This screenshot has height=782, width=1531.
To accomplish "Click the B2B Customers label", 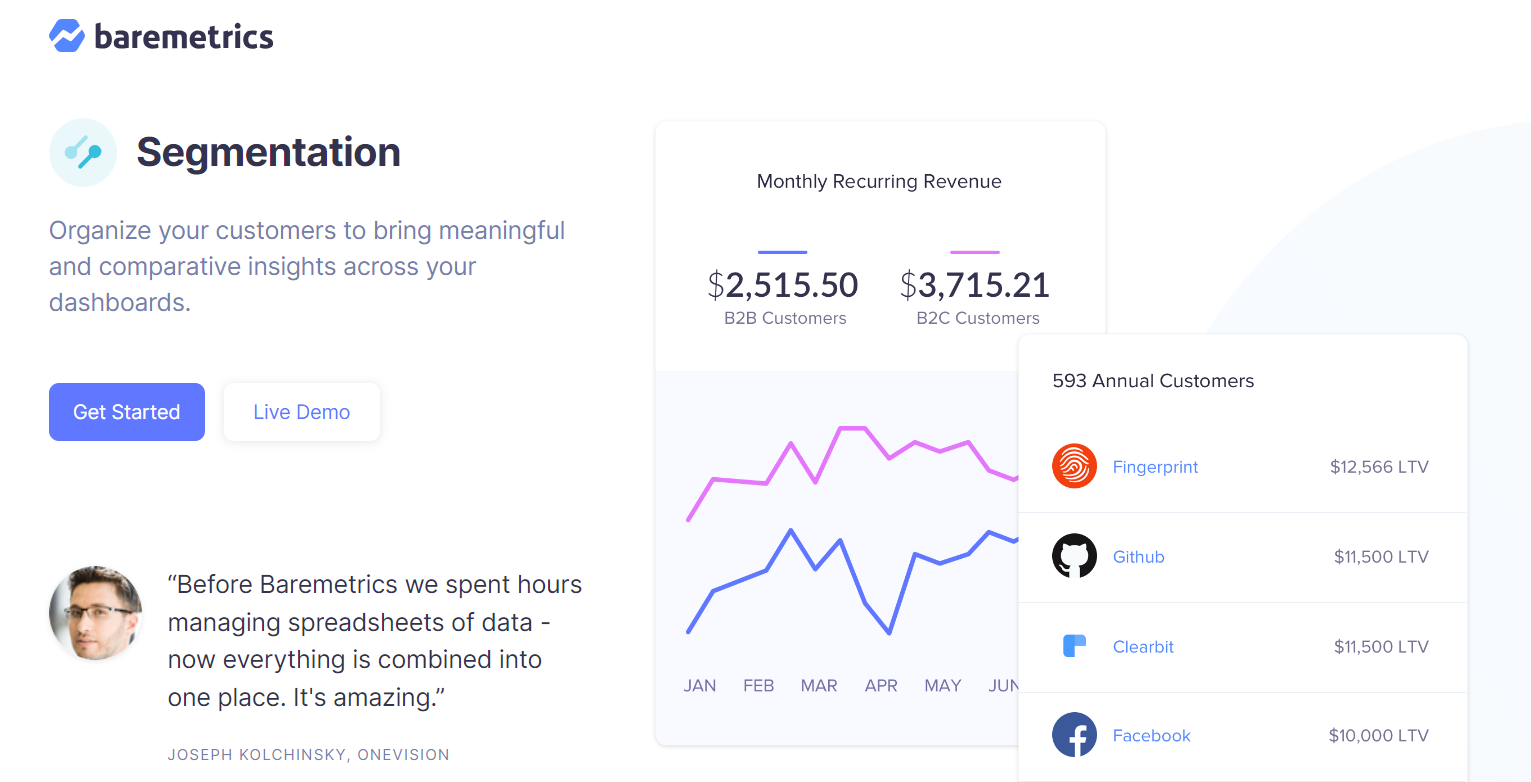I will click(785, 318).
